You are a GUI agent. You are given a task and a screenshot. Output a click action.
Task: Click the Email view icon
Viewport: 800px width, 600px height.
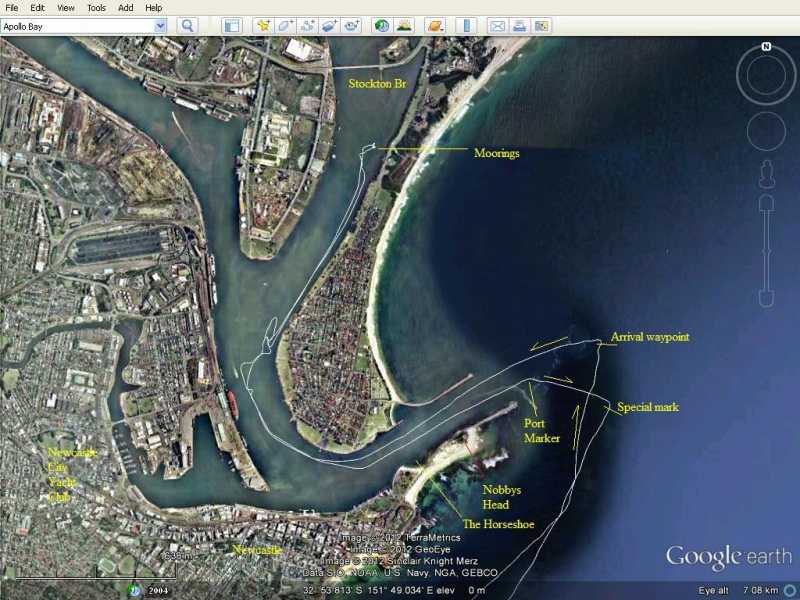click(x=498, y=25)
